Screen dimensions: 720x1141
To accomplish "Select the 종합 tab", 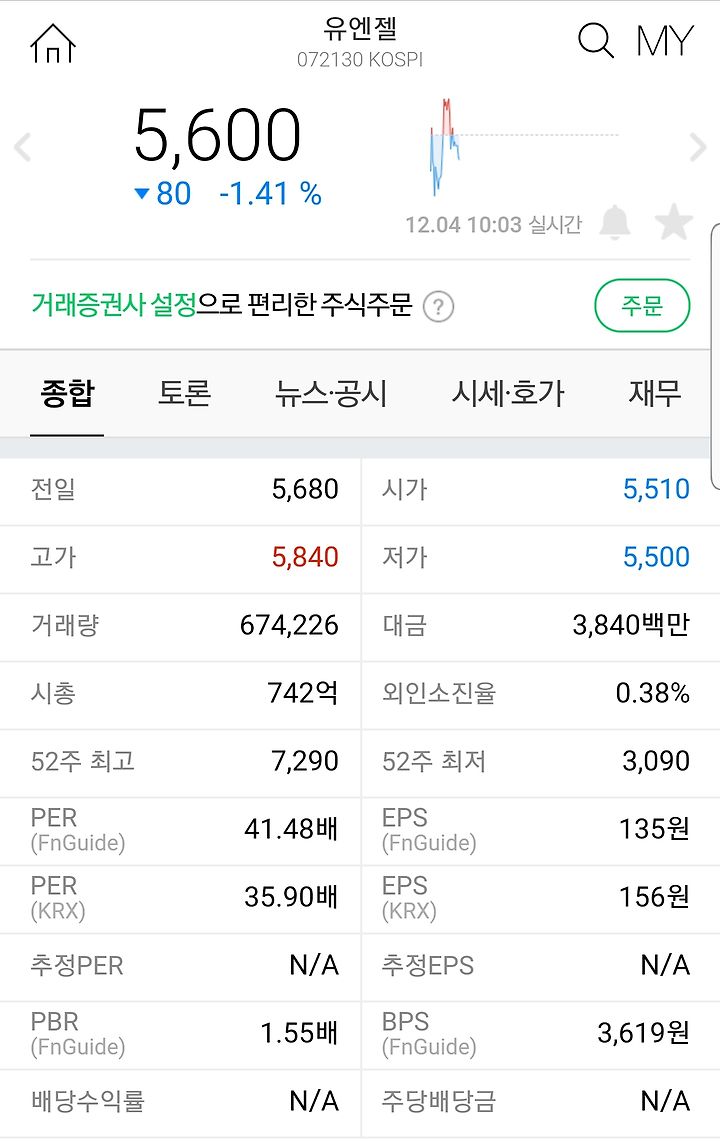I will [x=67, y=394].
